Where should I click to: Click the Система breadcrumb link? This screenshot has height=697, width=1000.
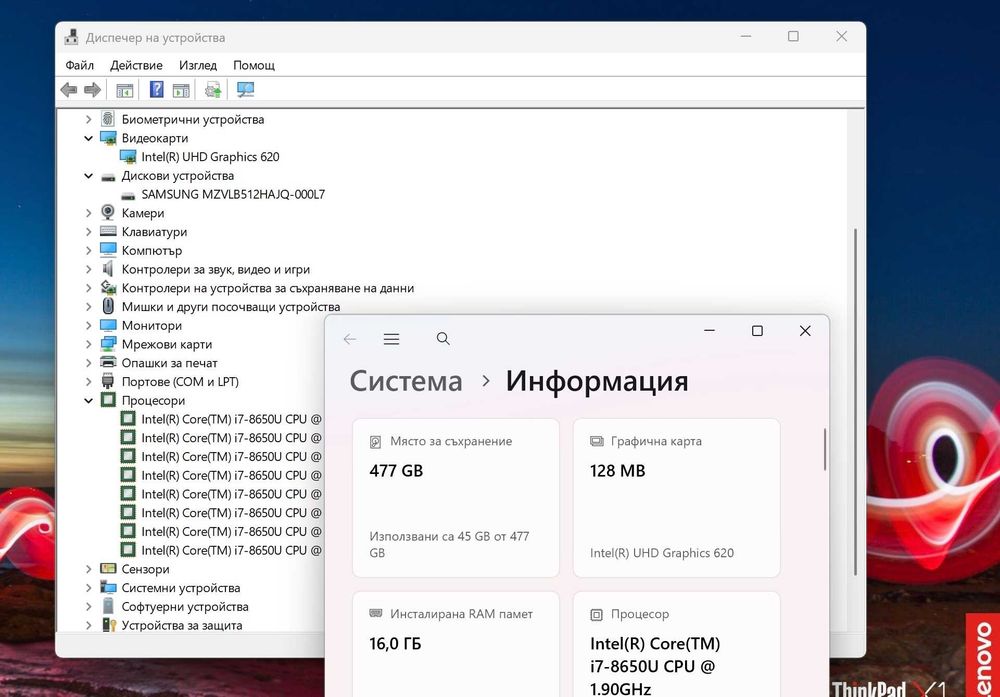pos(406,381)
